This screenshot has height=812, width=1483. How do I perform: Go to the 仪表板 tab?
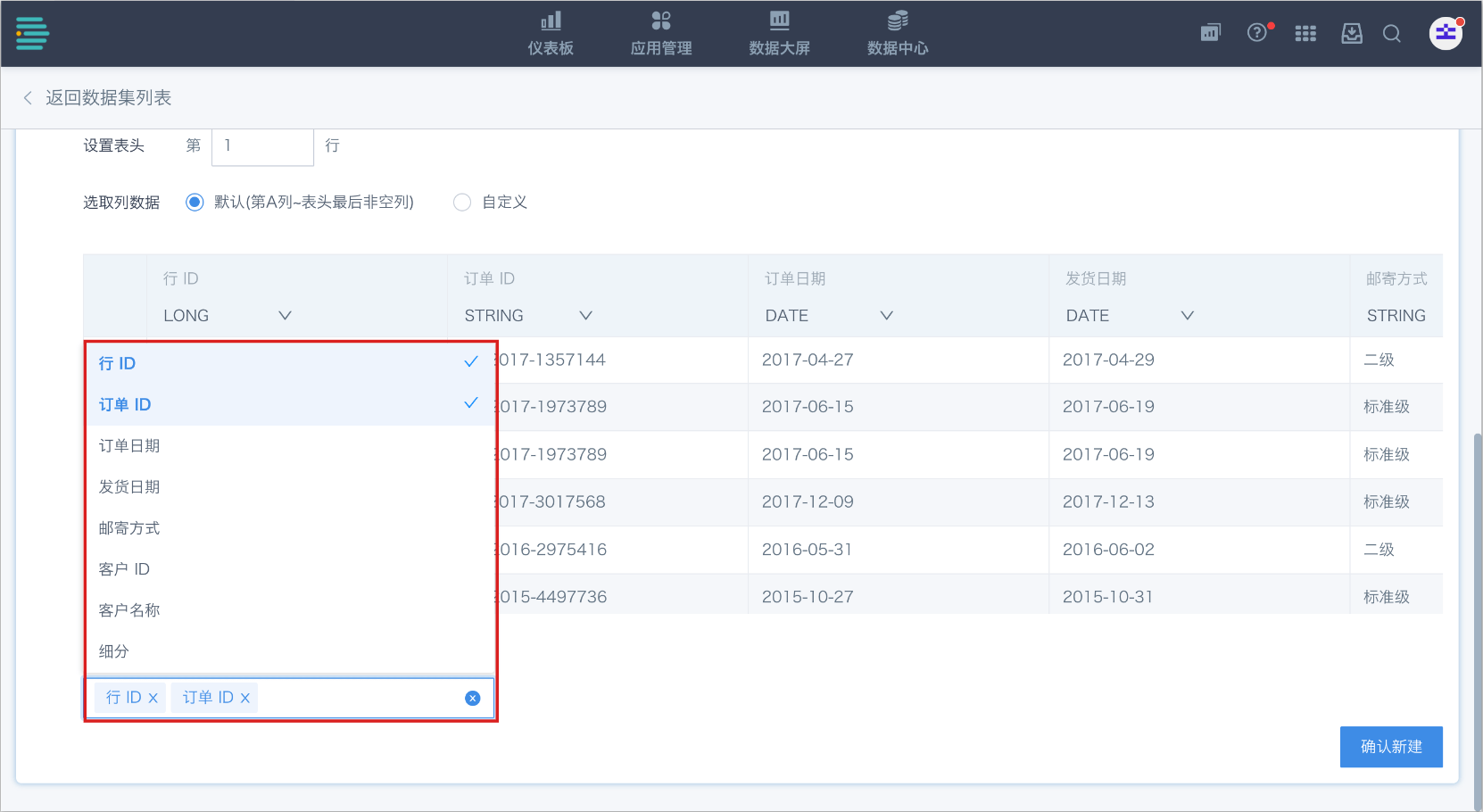coord(551,34)
